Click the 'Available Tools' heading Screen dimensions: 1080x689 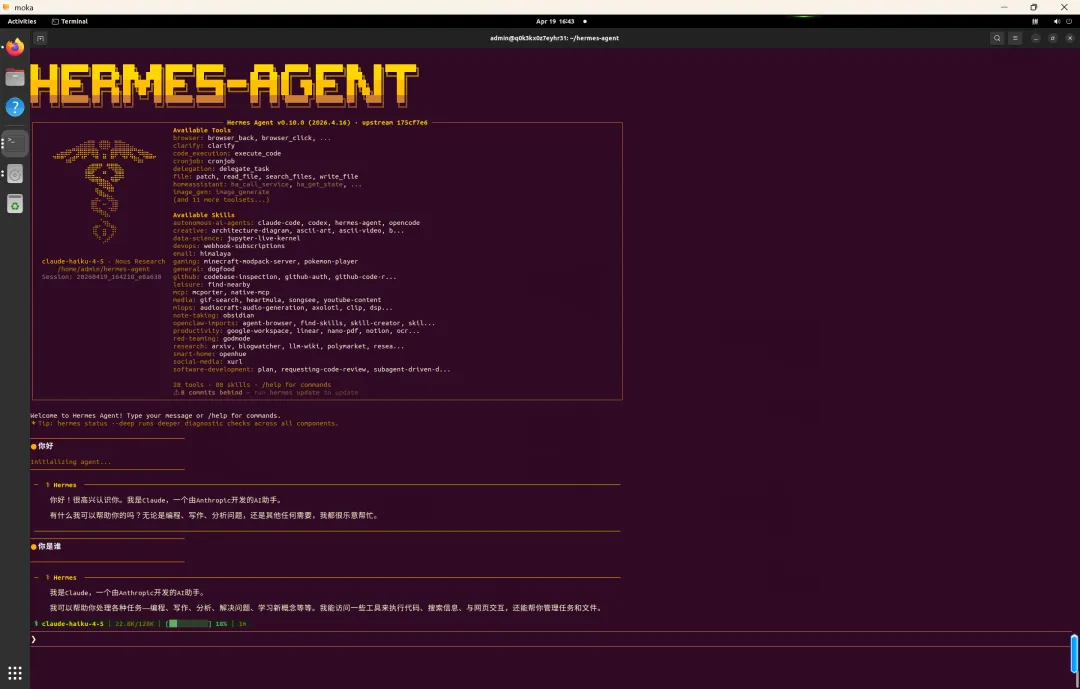point(202,130)
